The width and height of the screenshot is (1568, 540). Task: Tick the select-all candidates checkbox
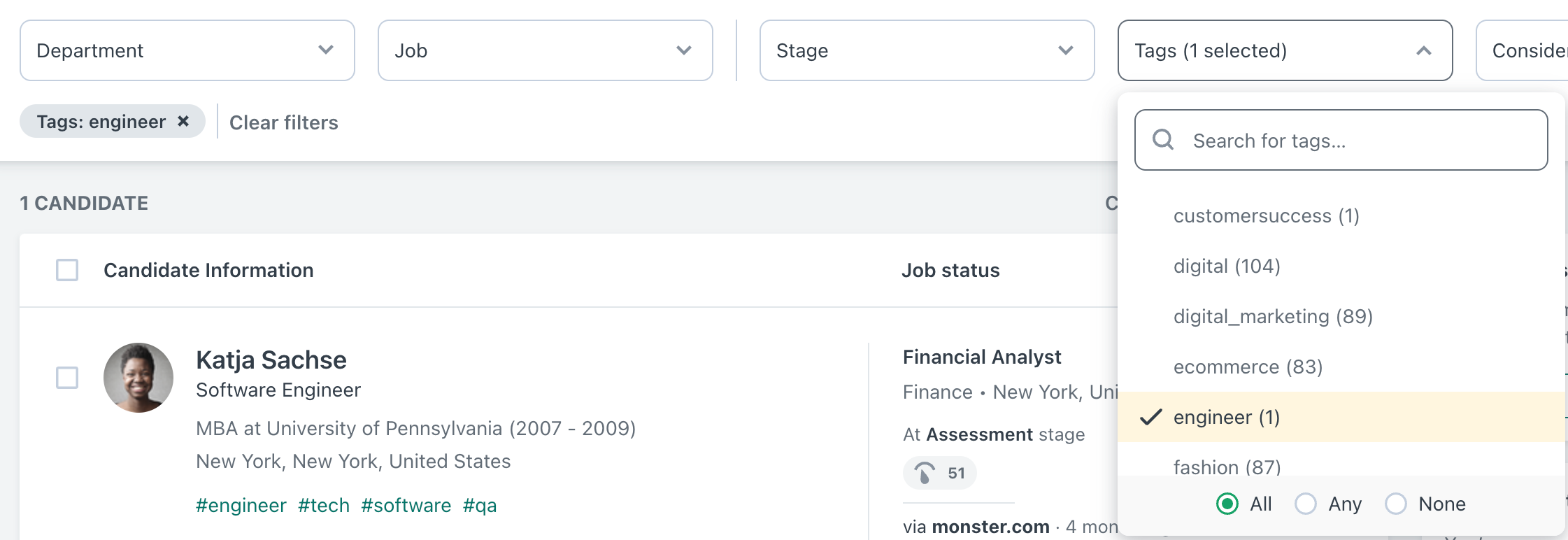pos(67,270)
